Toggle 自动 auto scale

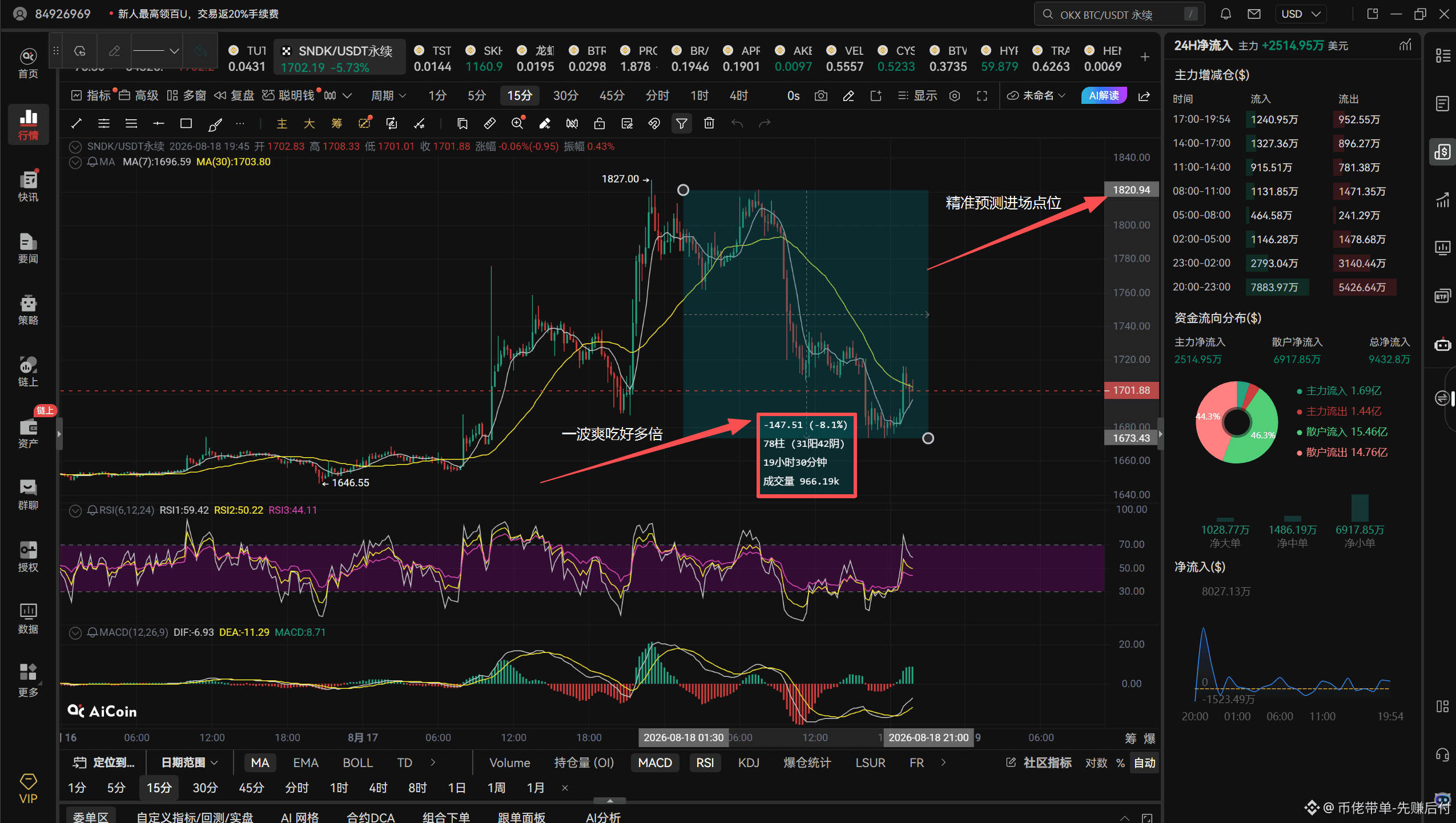coord(1144,763)
